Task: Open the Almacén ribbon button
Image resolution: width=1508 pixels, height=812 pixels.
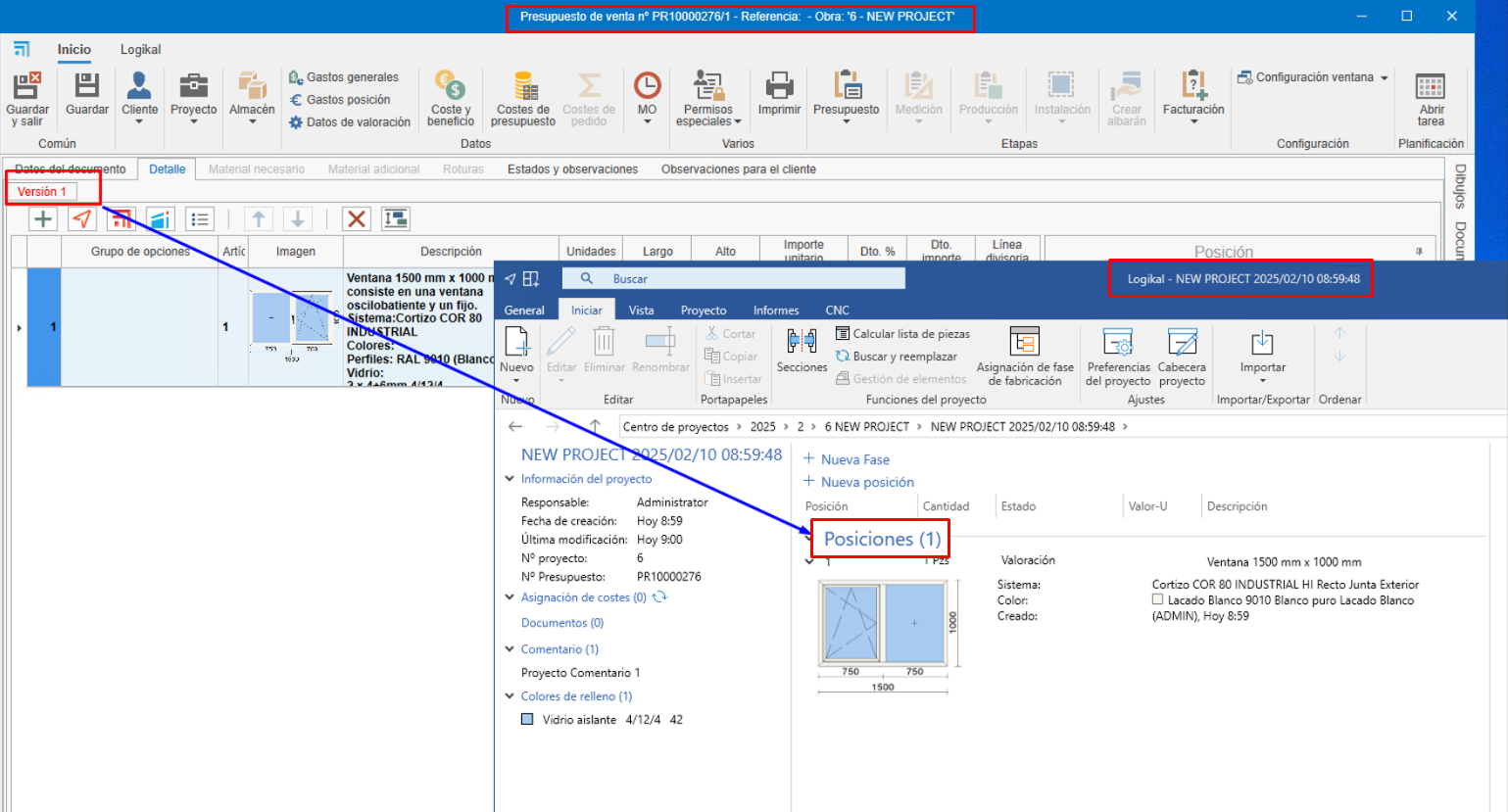Action: tap(252, 98)
